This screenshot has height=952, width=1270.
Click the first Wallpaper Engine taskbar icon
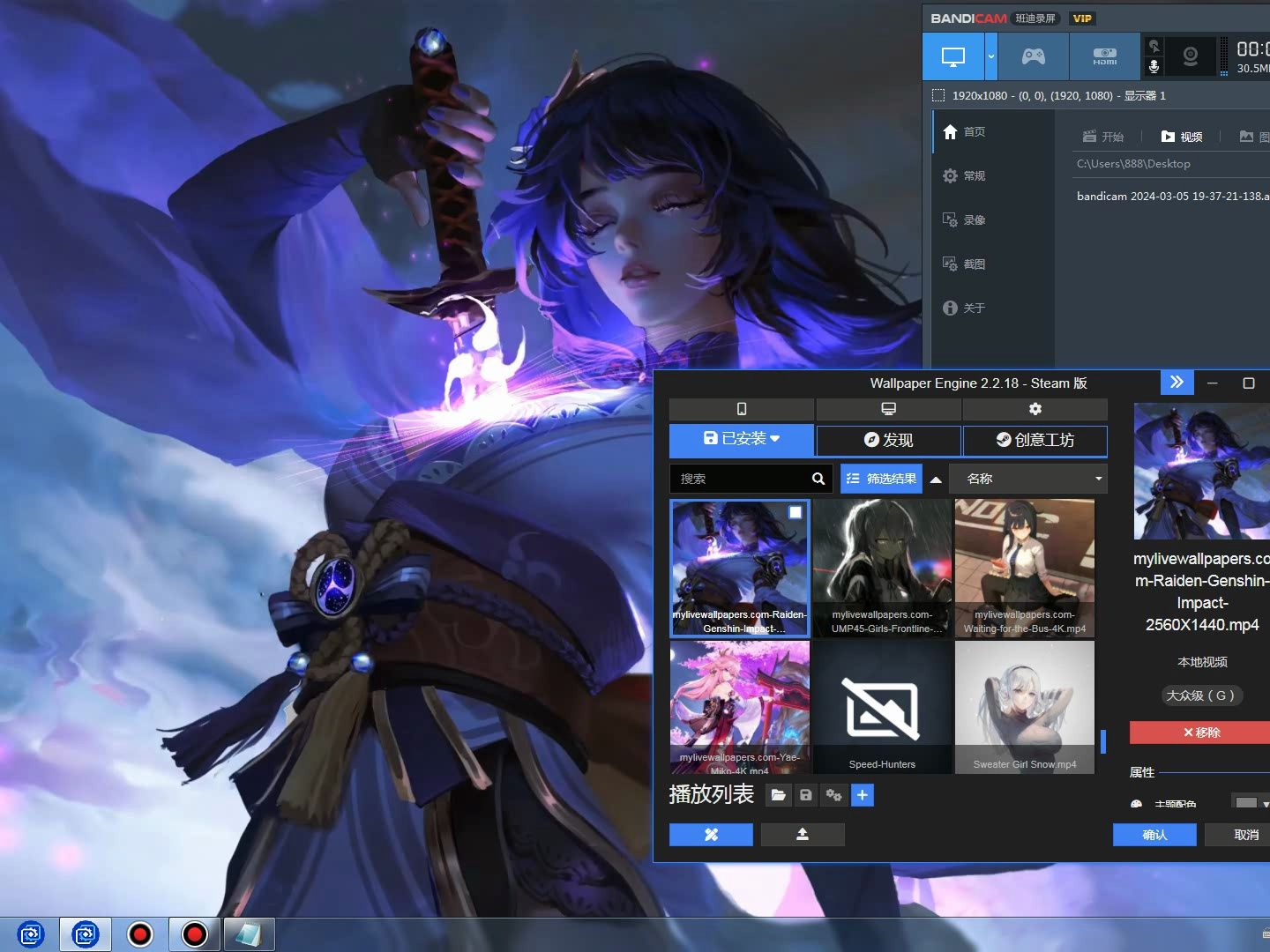pyautogui.click(x=31, y=934)
